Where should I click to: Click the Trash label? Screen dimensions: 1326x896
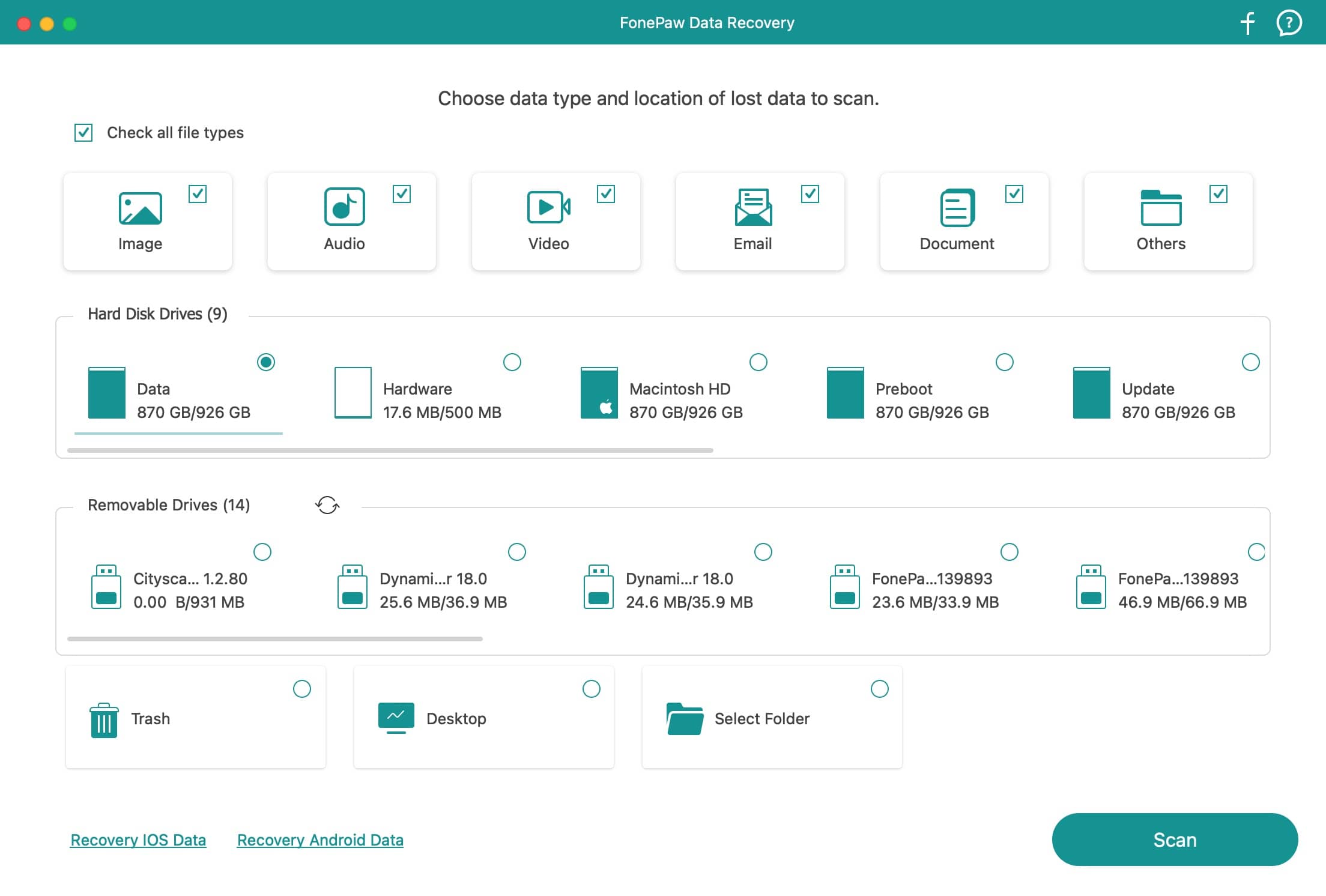[151, 719]
